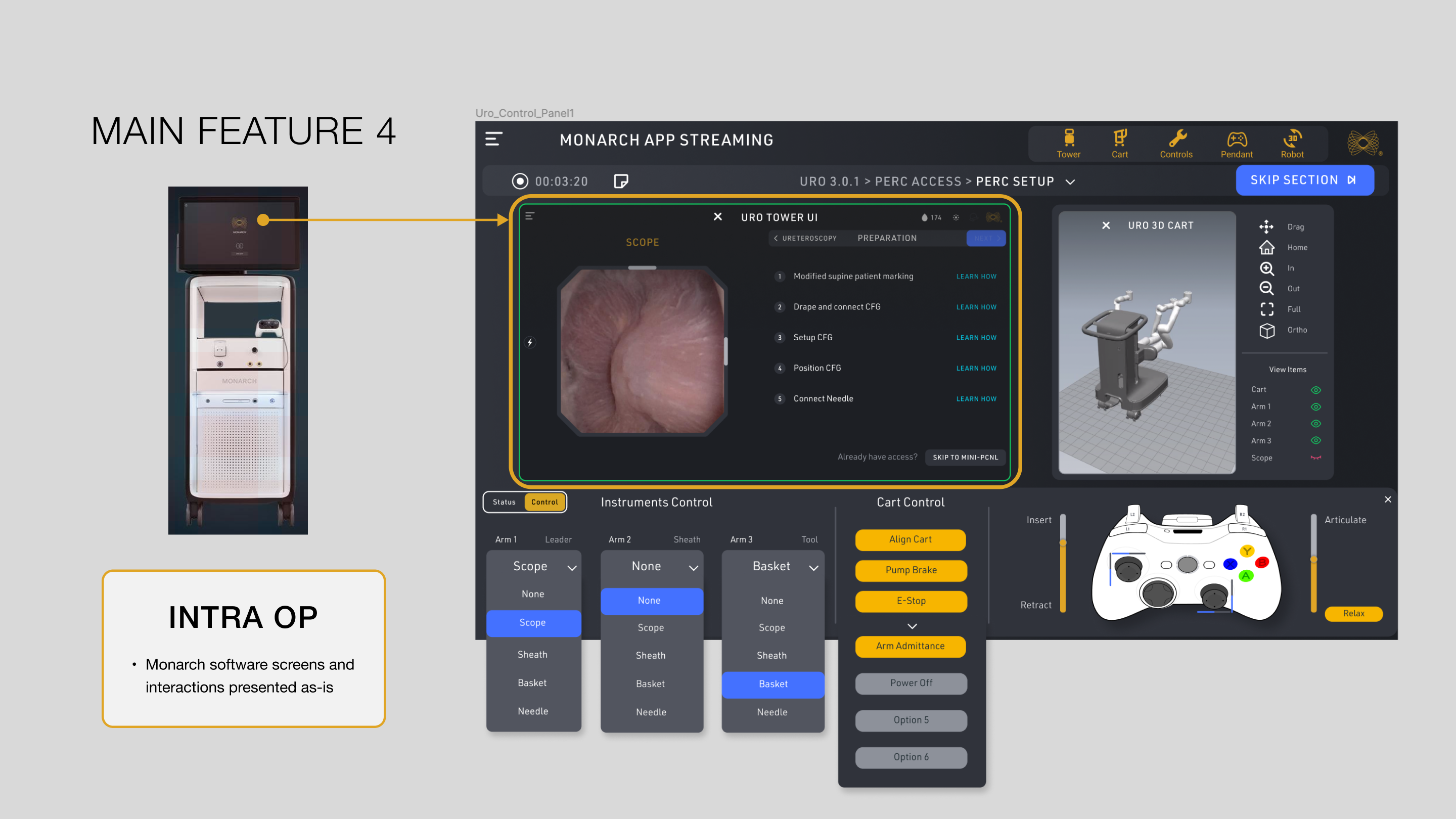Screen dimensions: 1456x819
Task: Open the main hamburger menu
Action: [493, 139]
